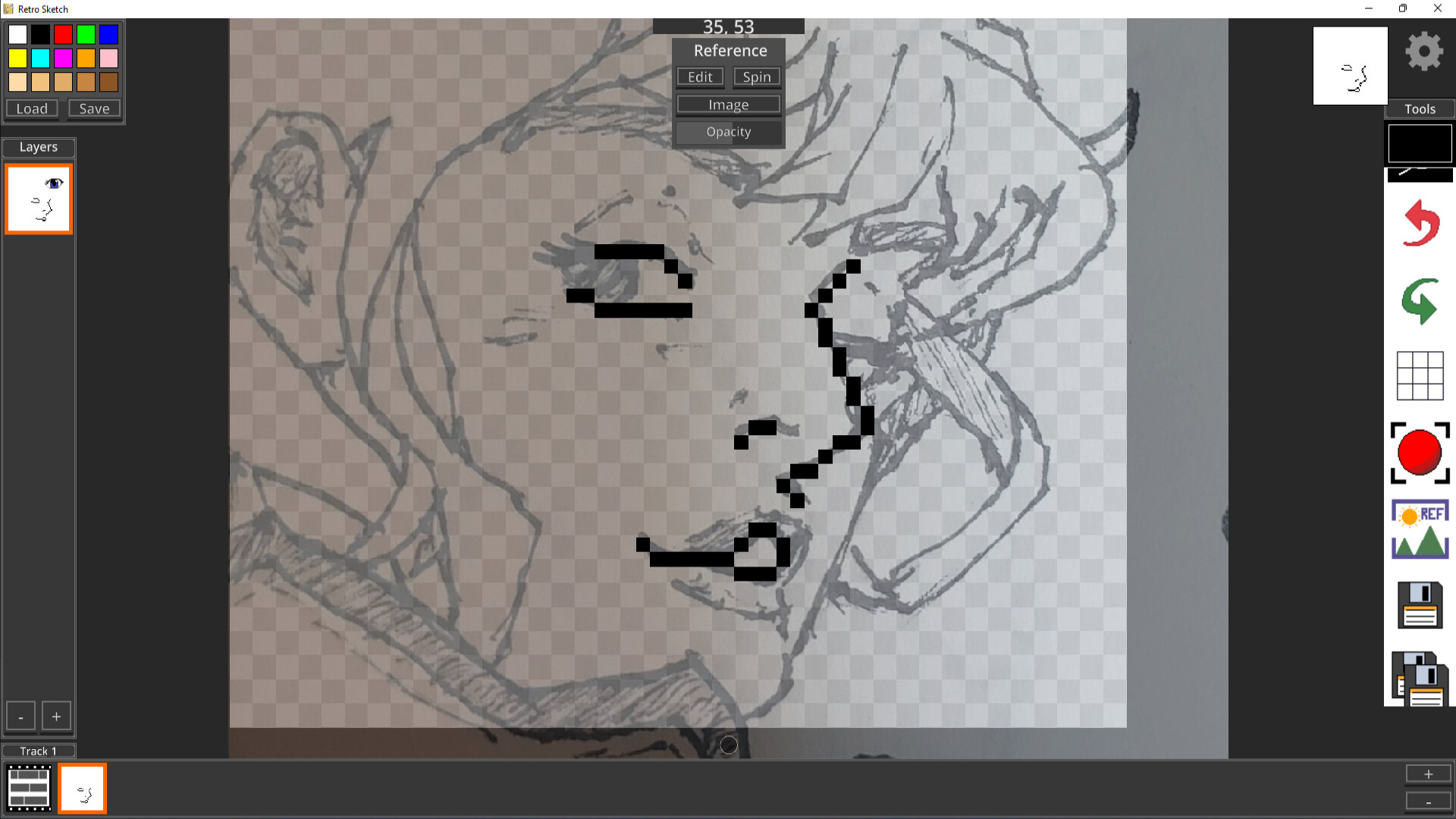Open the Layers panel header
1456x819 pixels.
(x=38, y=147)
